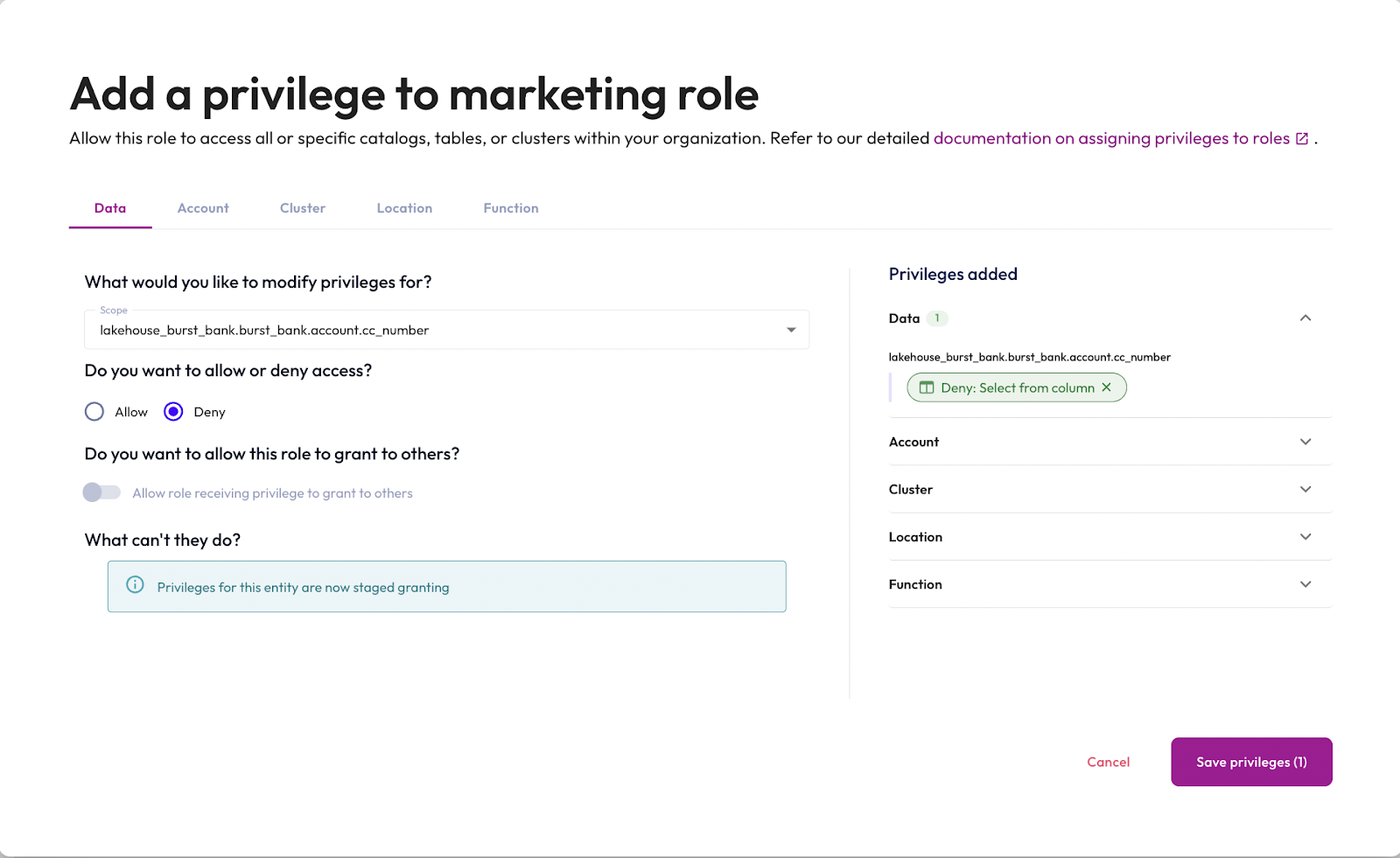This screenshot has width=1400, height=858.
Task: Open documentation on assigning privileges link
Action: click(1111, 139)
